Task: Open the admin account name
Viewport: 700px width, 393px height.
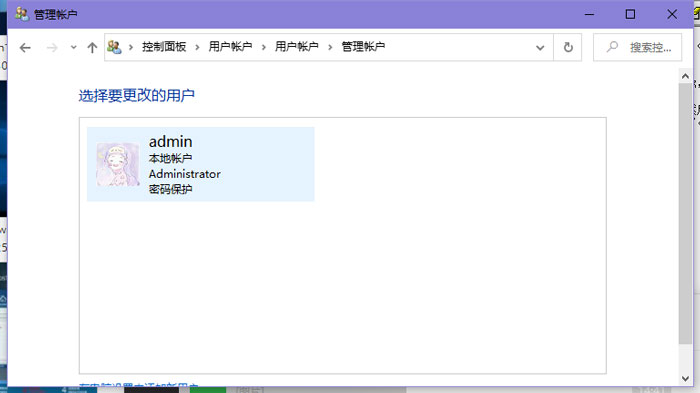Action: coord(171,142)
